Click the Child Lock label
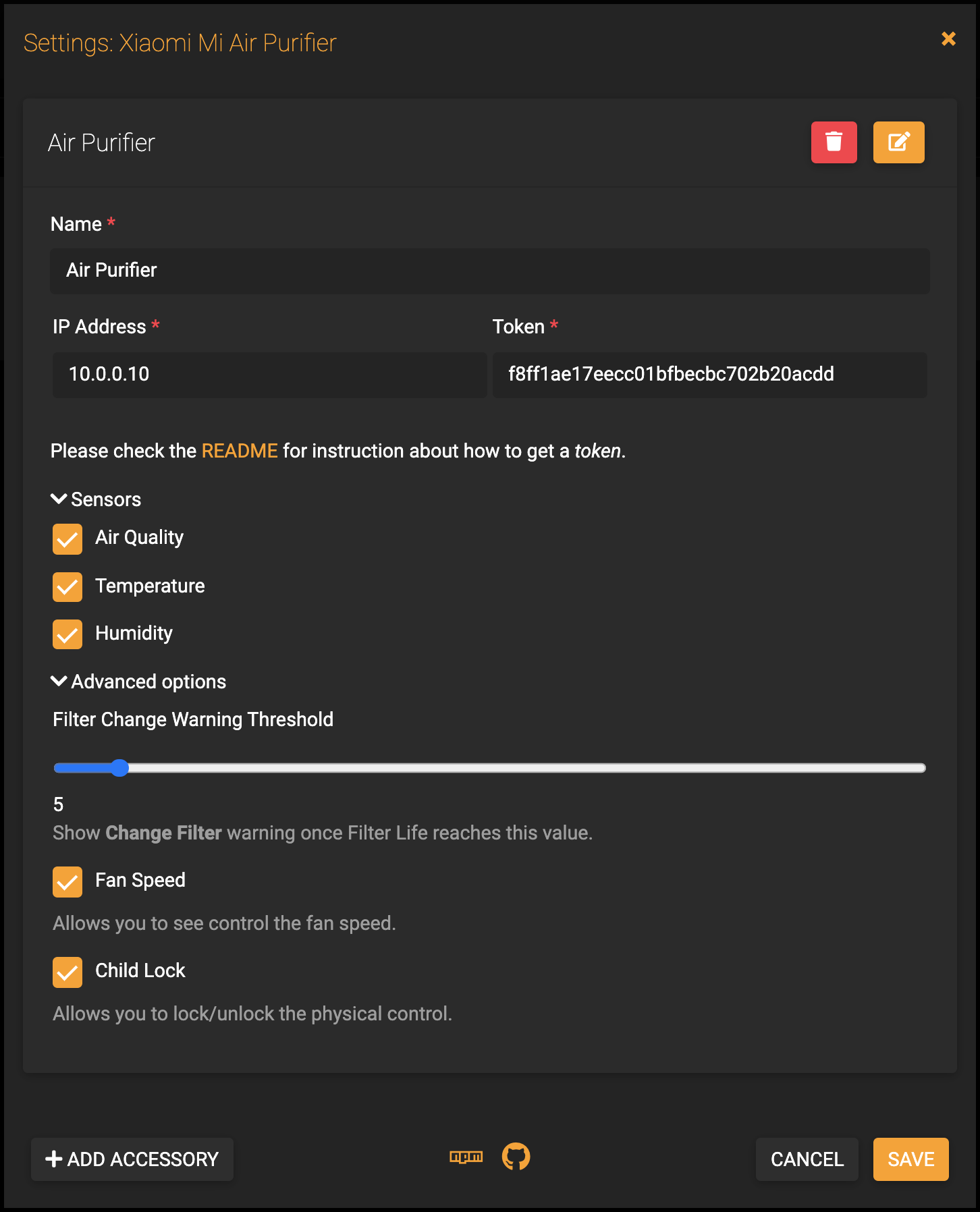This screenshot has width=980, height=1212. (x=140, y=971)
